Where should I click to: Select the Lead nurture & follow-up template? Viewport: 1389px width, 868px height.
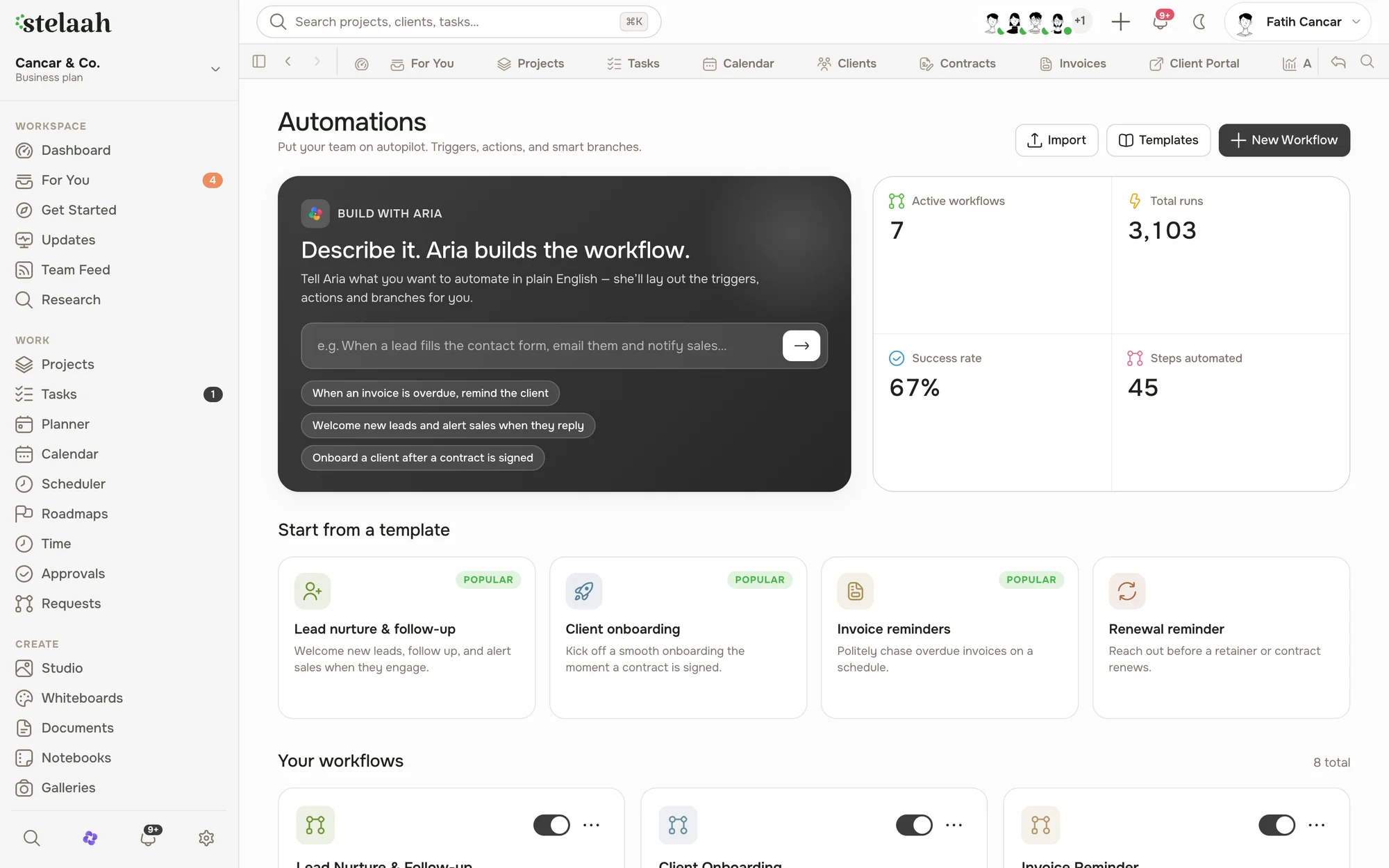406,637
